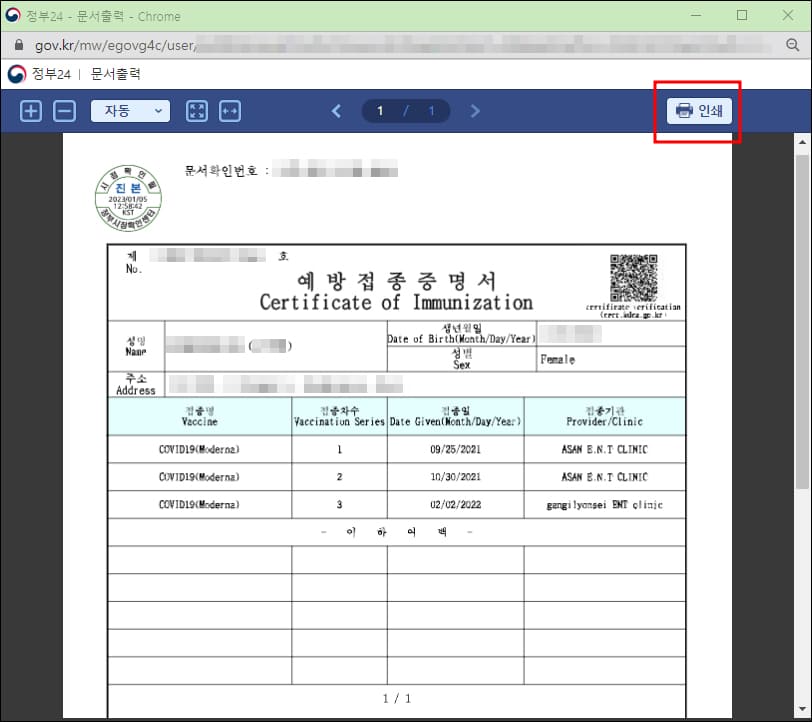Viewport: 812px width, 722px height.
Task: Select the fit-to-page view icon
Action: coord(196,110)
